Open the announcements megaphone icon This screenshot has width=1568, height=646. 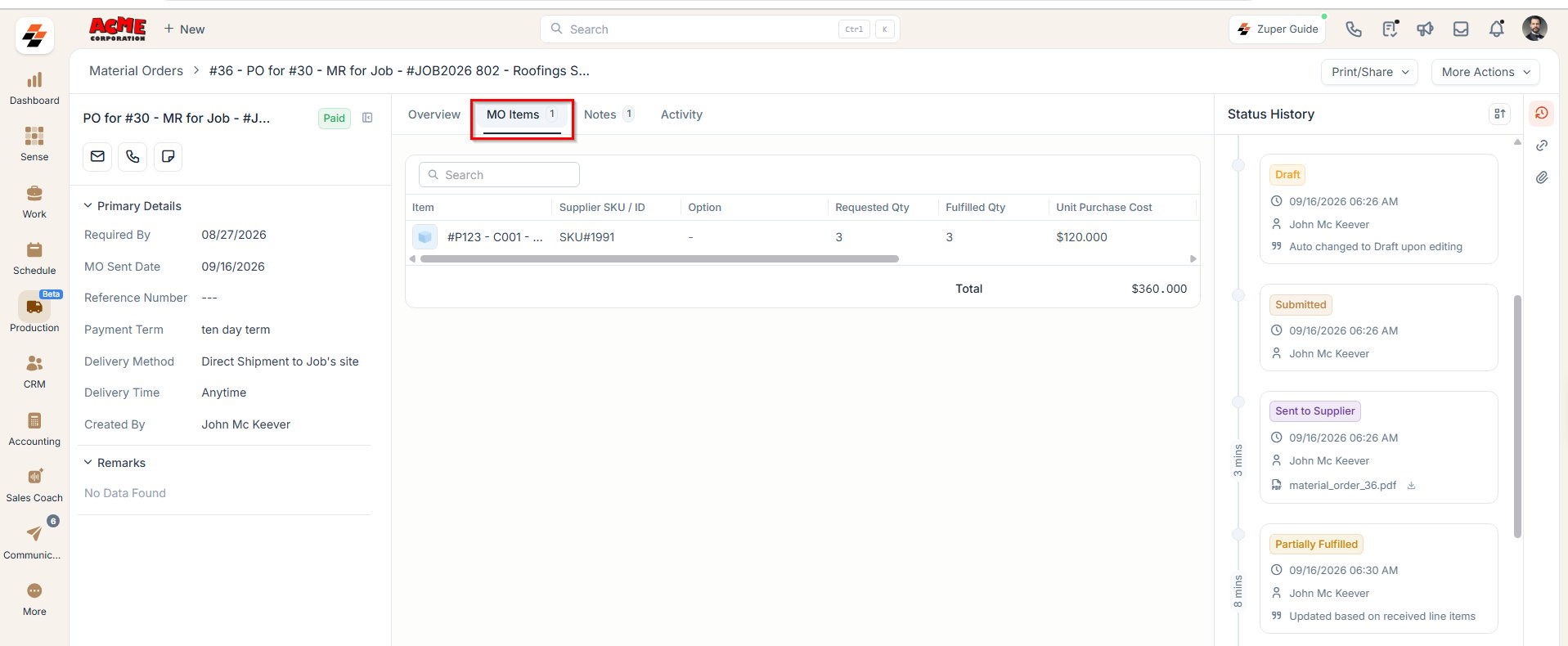pyautogui.click(x=1425, y=29)
